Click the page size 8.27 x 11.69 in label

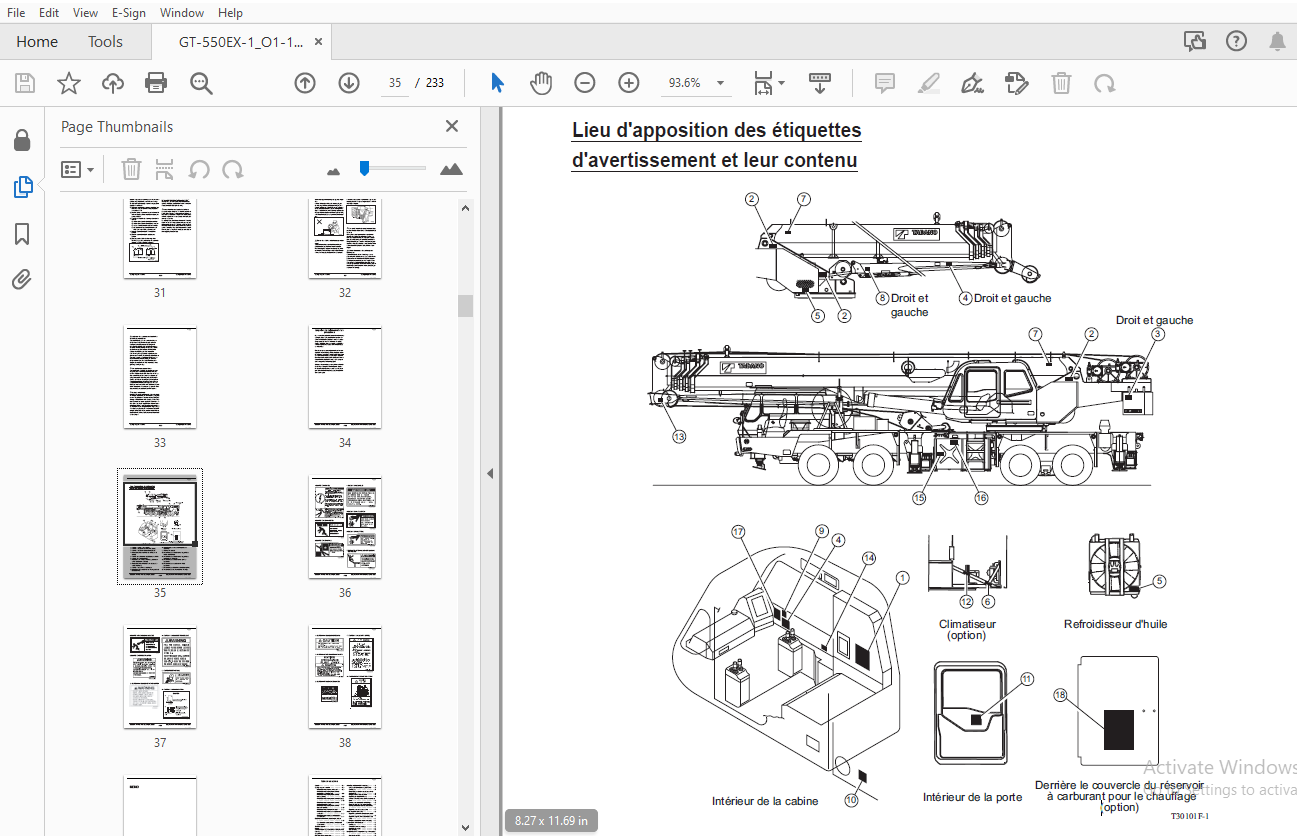pos(551,821)
